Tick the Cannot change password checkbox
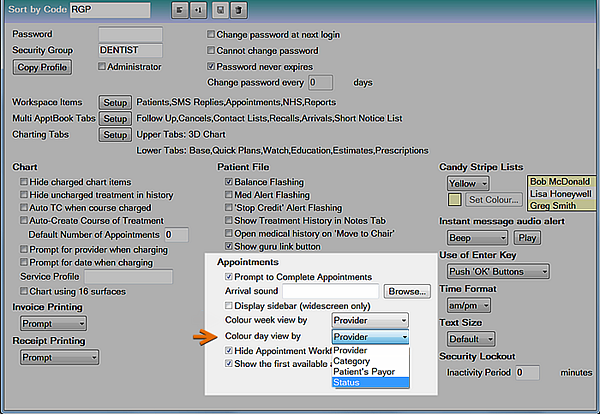The image size is (600, 414). coord(211,50)
